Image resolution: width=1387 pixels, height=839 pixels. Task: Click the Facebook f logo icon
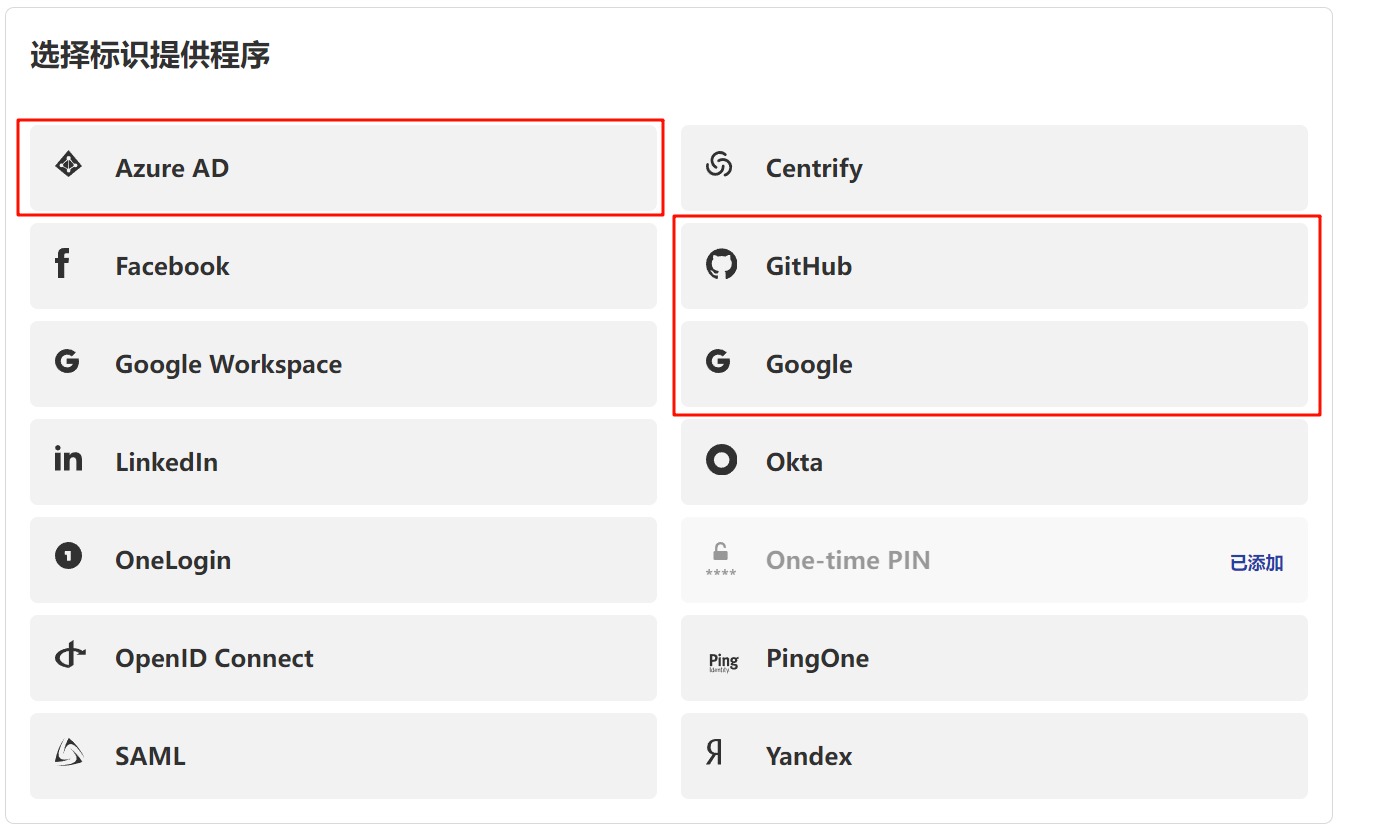click(x=62, y=264)
